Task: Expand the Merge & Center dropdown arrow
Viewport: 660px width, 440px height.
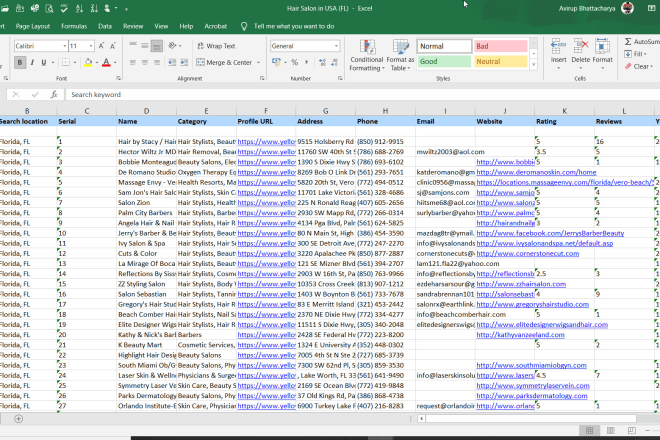Action: click(258, 62)
